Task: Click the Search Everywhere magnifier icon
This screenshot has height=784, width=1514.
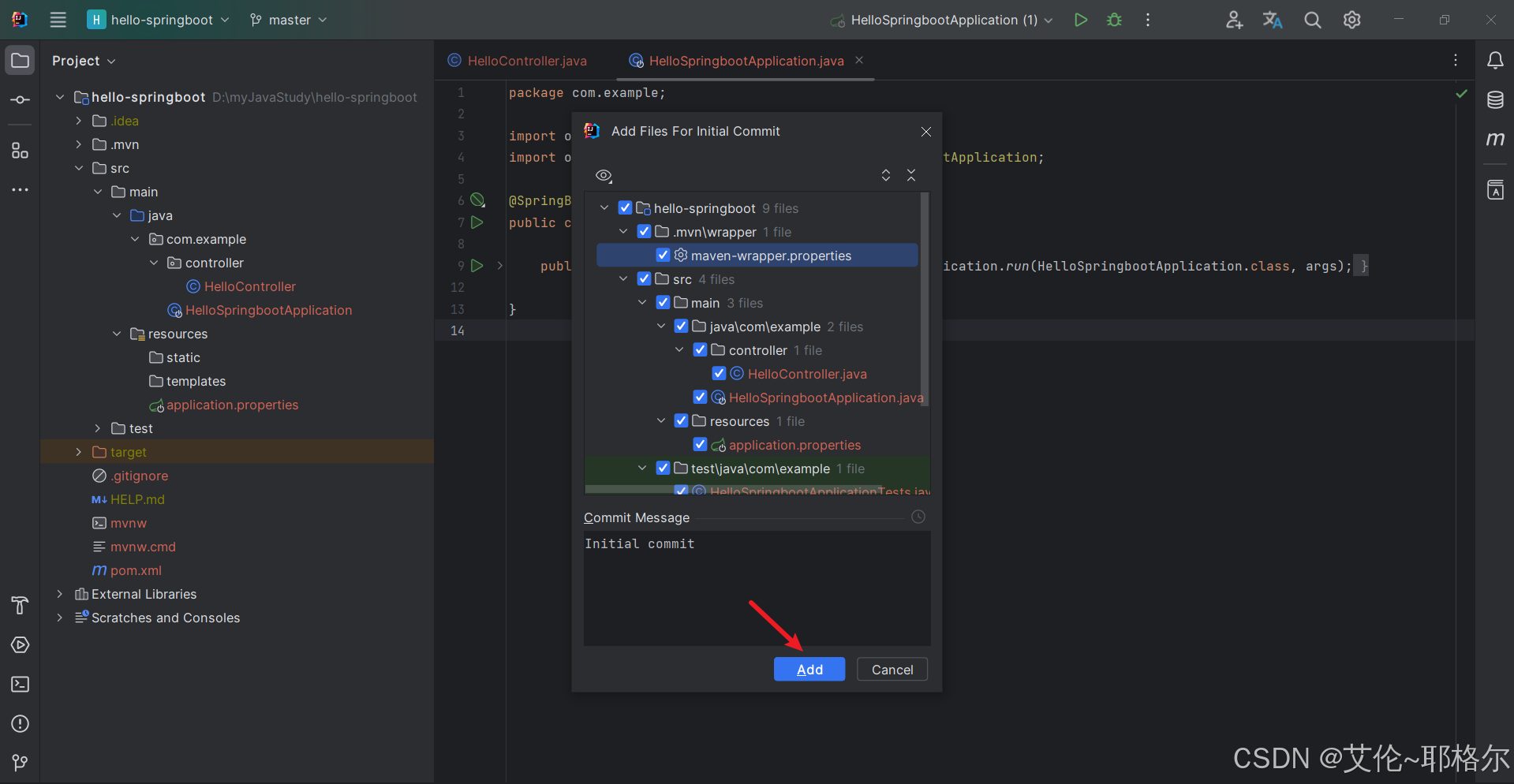Action: (x=1312, y=21)
